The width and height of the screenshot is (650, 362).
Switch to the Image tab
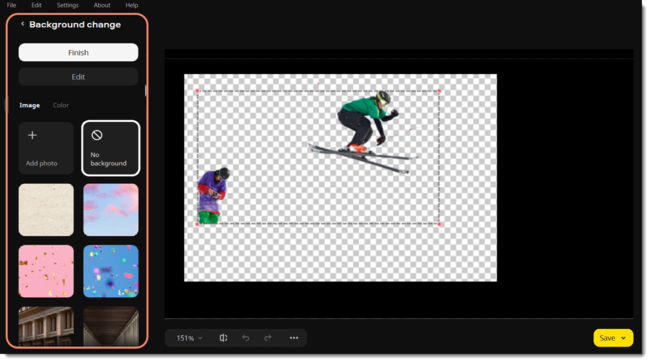29,105
